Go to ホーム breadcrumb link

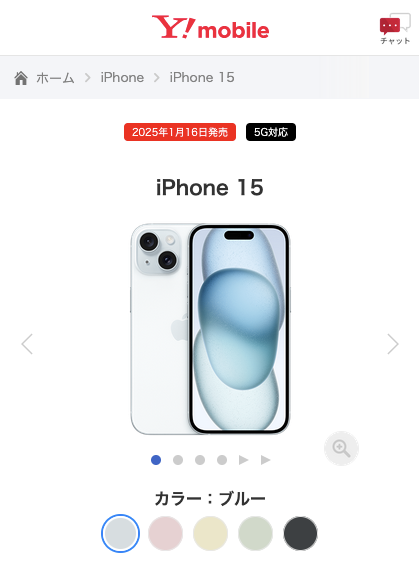coord(55,78)
